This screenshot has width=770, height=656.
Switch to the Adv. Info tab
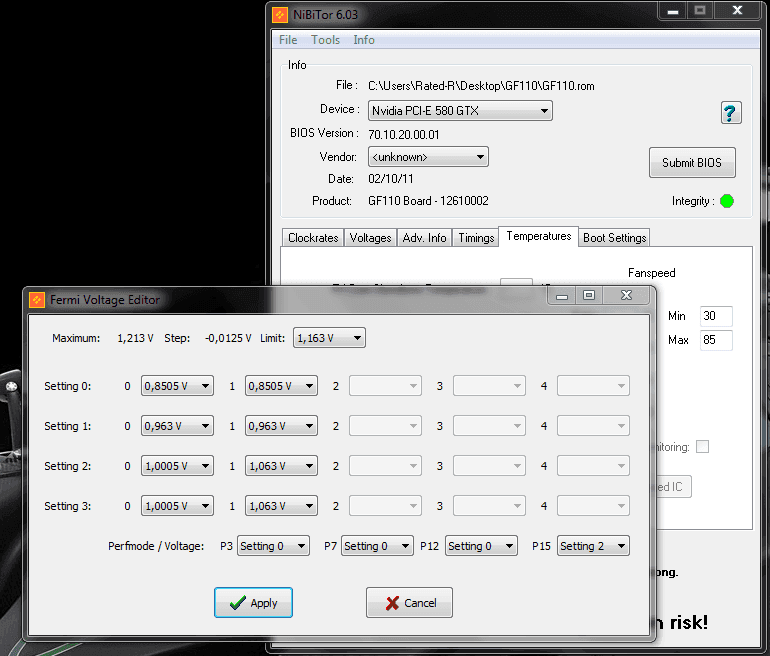coord(424,238)
